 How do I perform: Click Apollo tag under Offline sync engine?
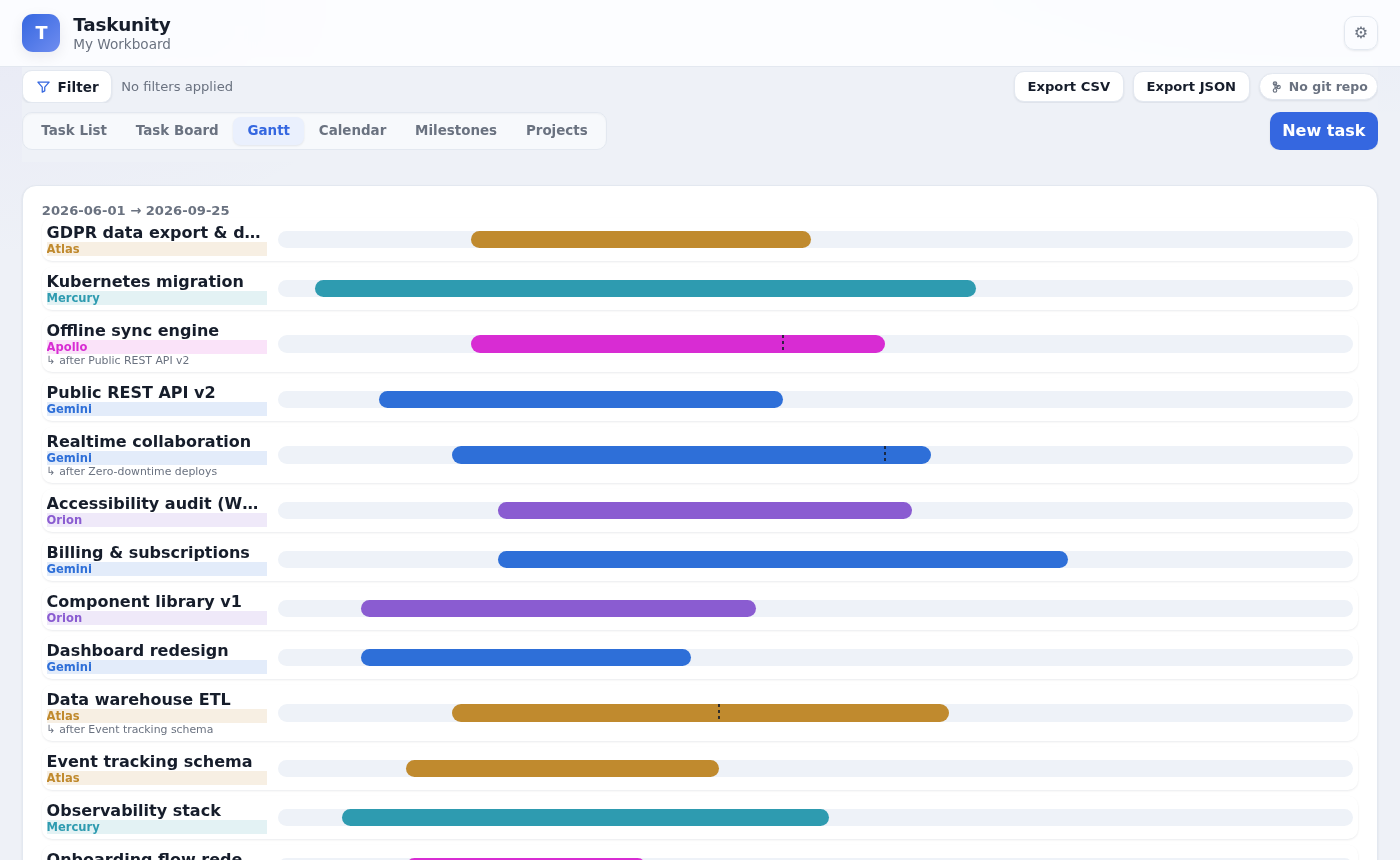point(156,347)
